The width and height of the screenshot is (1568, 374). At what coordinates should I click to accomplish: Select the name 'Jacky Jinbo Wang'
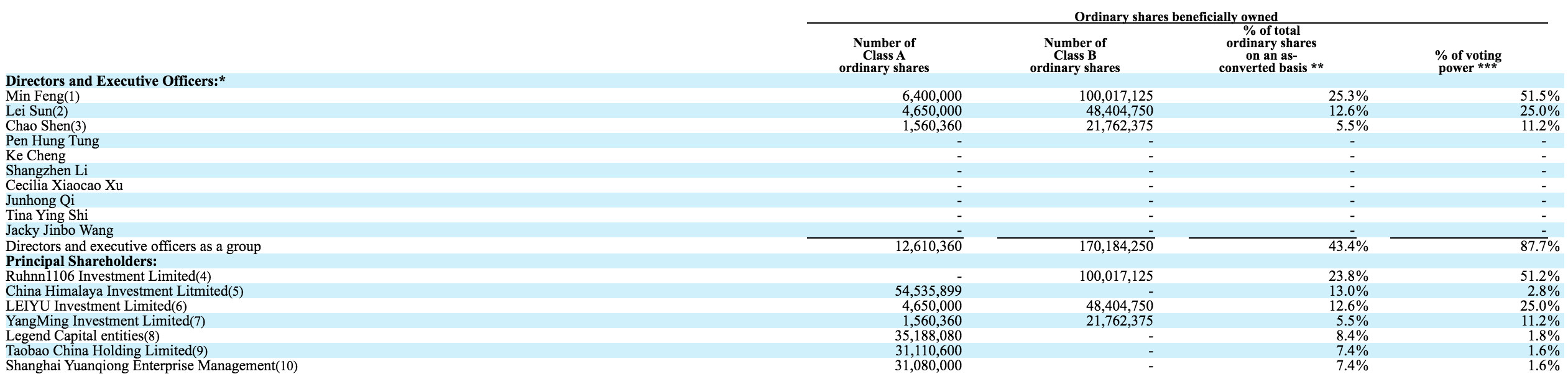pos(60,230)
